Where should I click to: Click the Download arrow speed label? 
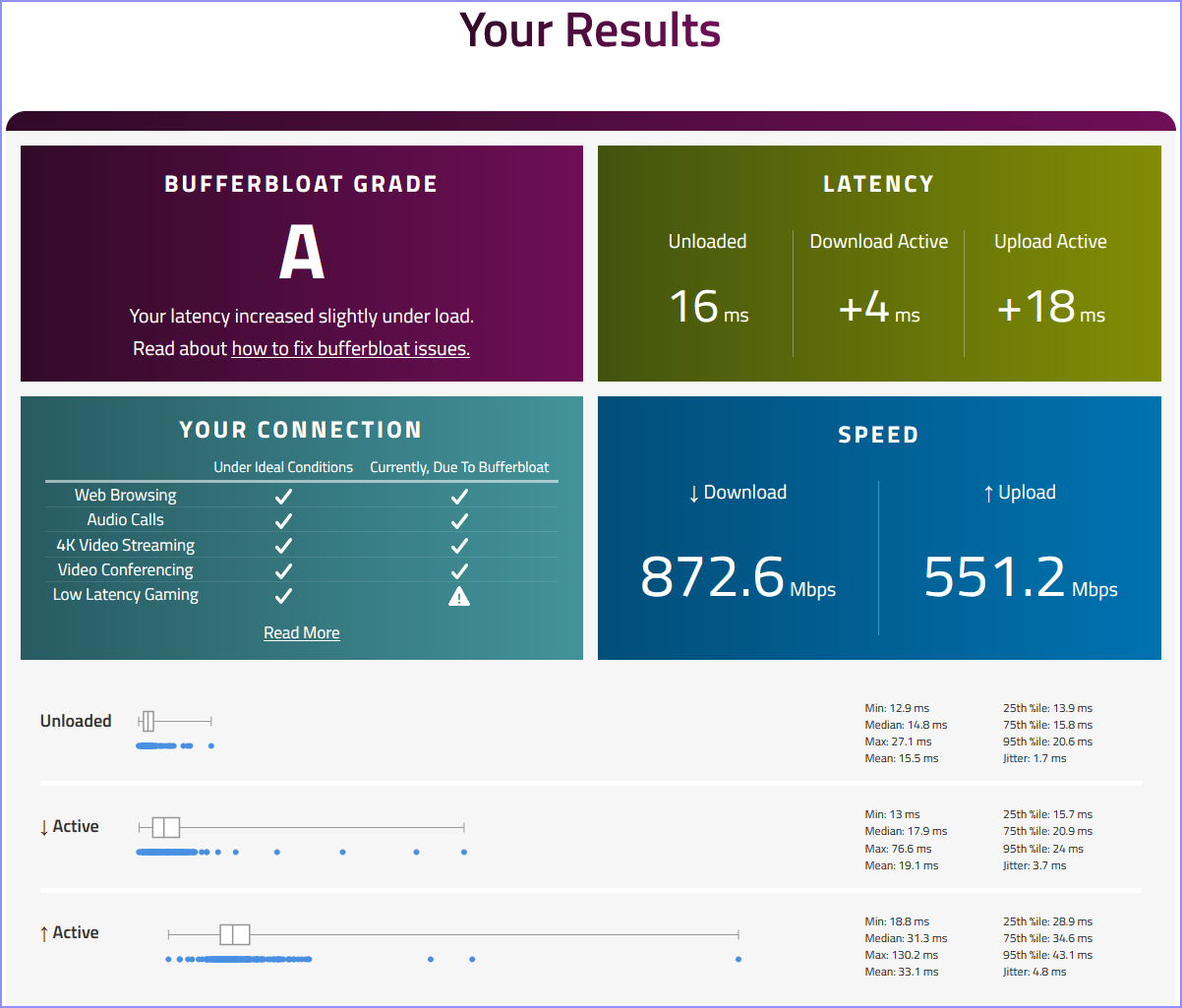tap(738, 493)
